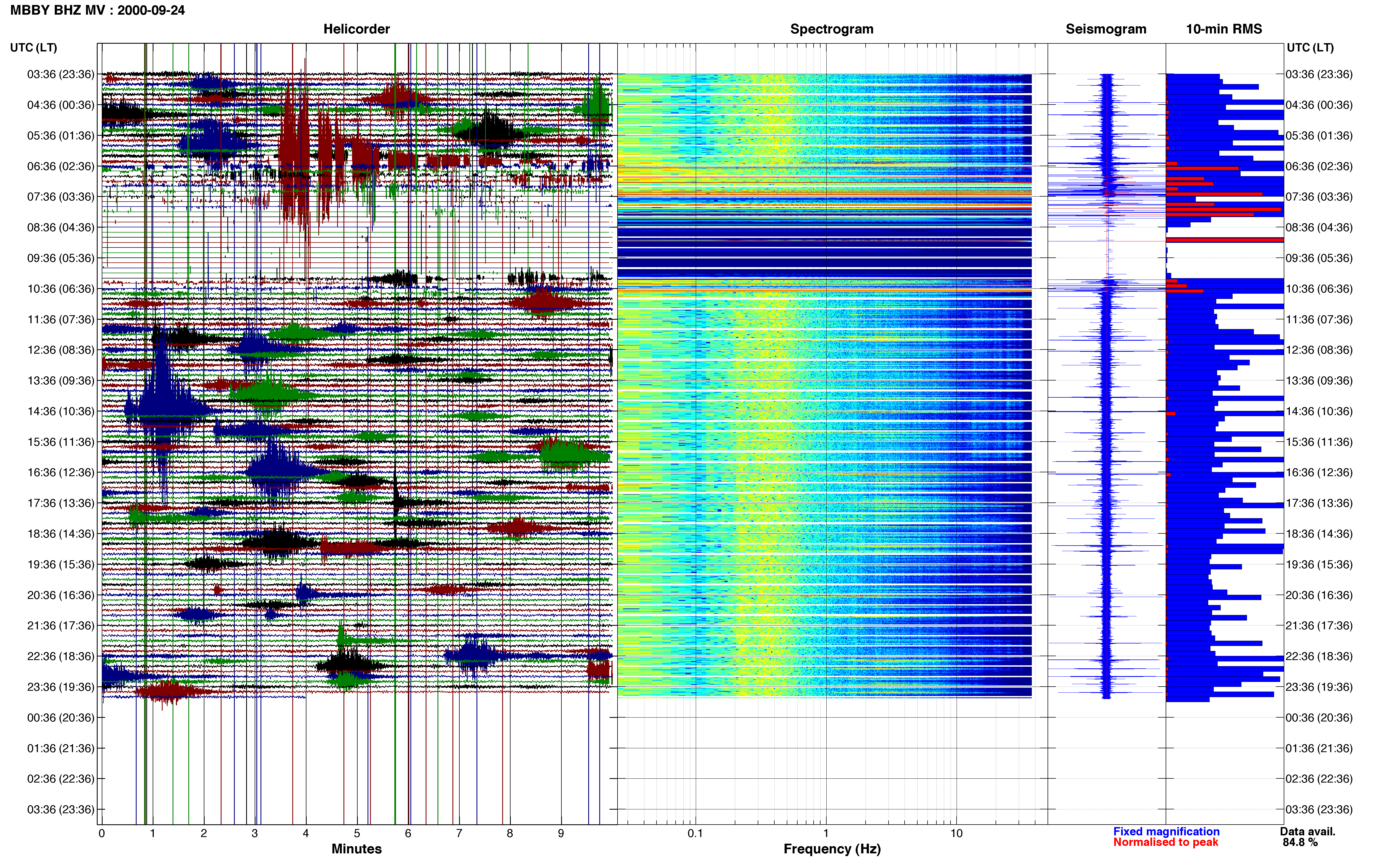This screenshot has width=1388, height=868.
Task: Click minute tick label 9 on helicorder
Action: [x=561, y=833]
